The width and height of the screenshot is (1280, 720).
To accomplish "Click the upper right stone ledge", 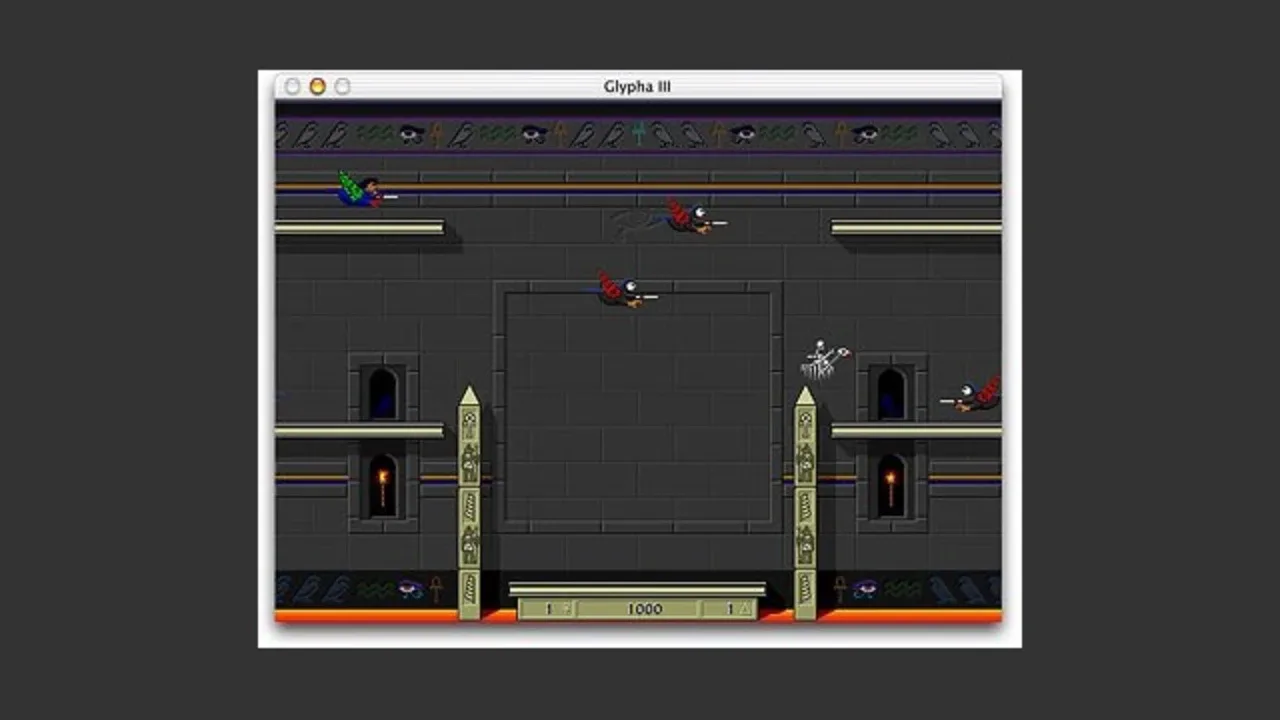I will (916, 228).
